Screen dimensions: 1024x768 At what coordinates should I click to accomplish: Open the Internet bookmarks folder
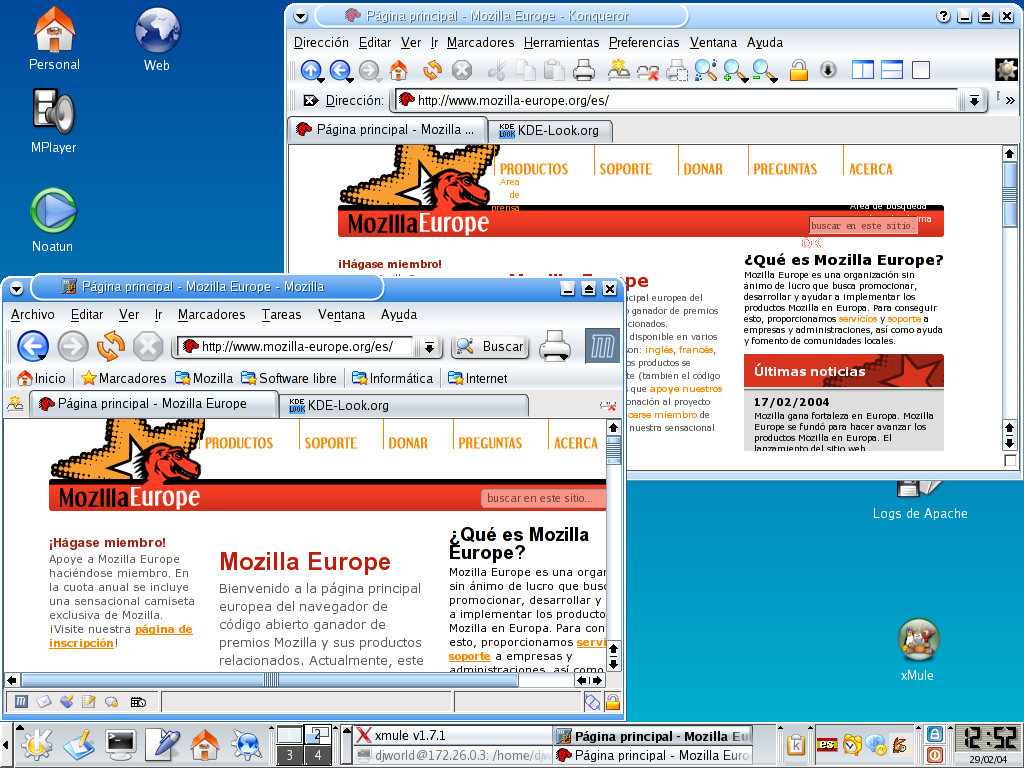pyautogui.click(x=477, y=378)
